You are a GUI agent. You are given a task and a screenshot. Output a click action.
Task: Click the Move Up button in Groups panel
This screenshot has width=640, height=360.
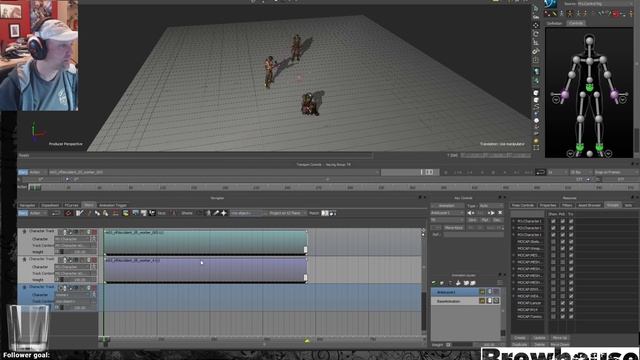pos(559,338)
